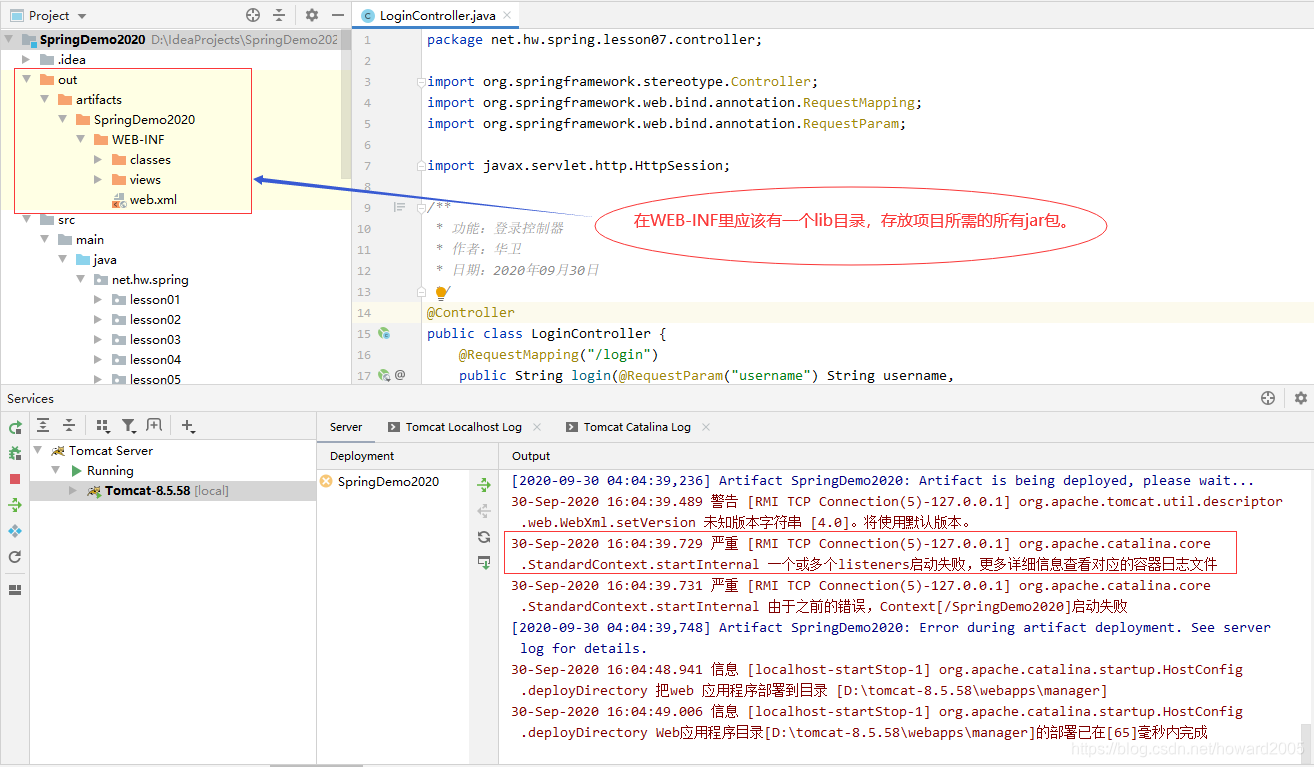
Task: Click greyed undeploy arrows beside Deployment list
Action: (x=484, y=511)
